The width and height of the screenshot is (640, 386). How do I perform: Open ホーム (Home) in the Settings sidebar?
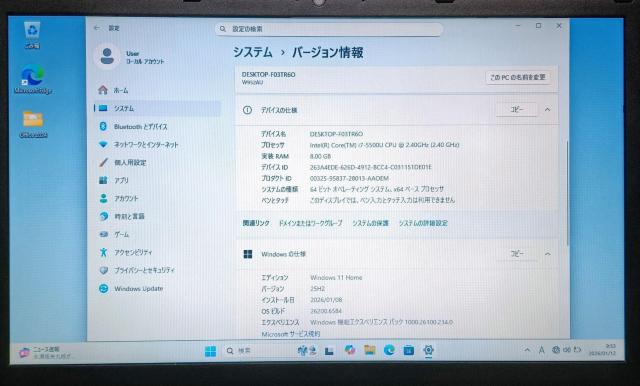(157, 90)
